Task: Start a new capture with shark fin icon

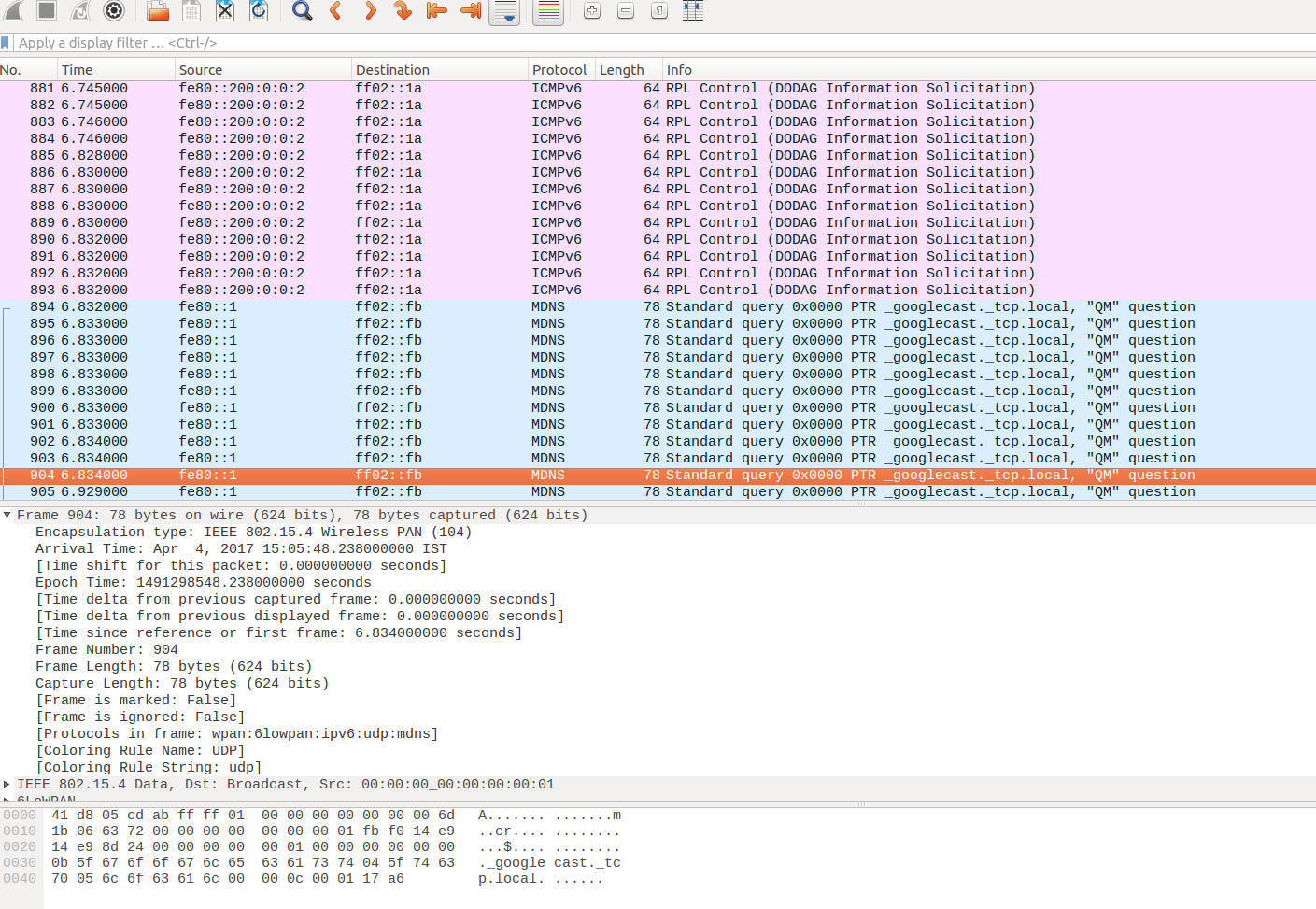Action: 13,9
